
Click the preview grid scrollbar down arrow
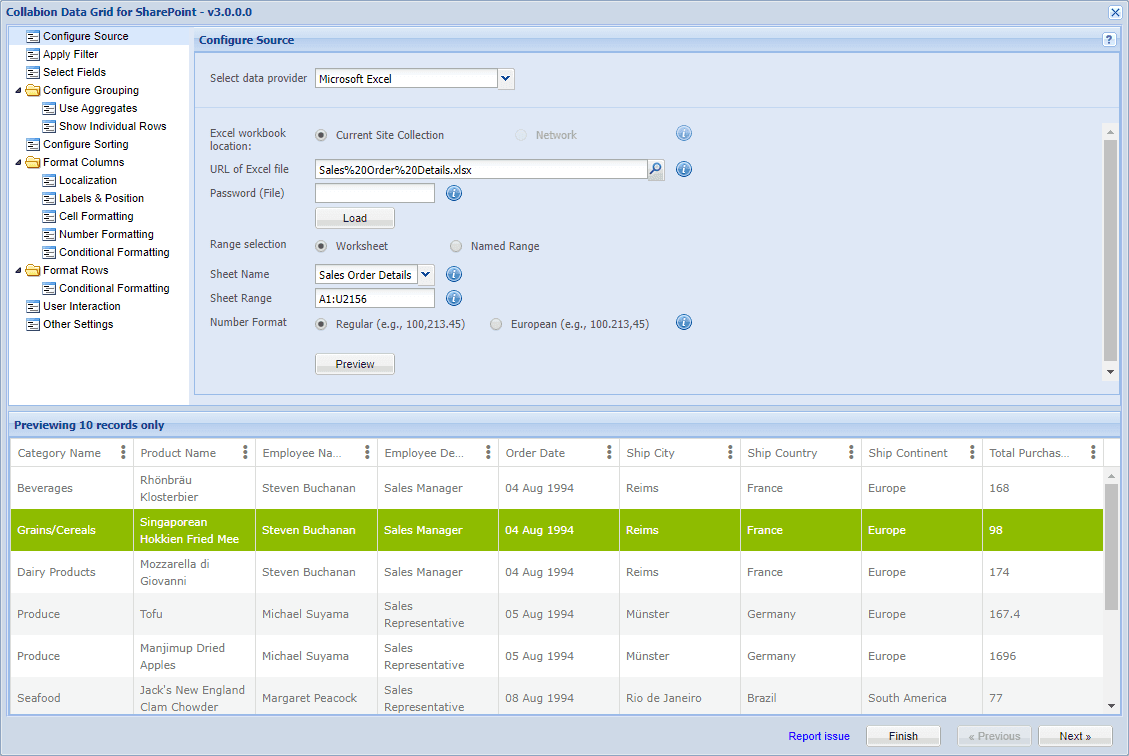tap(1111, 706)
